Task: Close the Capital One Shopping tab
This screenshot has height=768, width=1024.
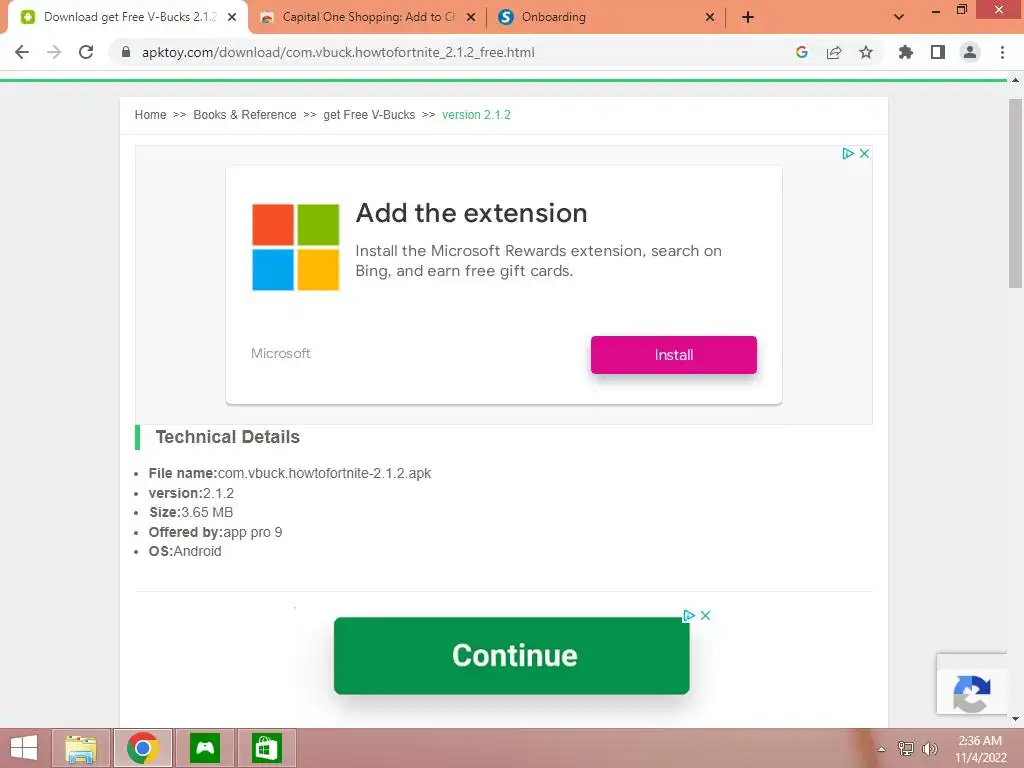Action: coord(471,17)
